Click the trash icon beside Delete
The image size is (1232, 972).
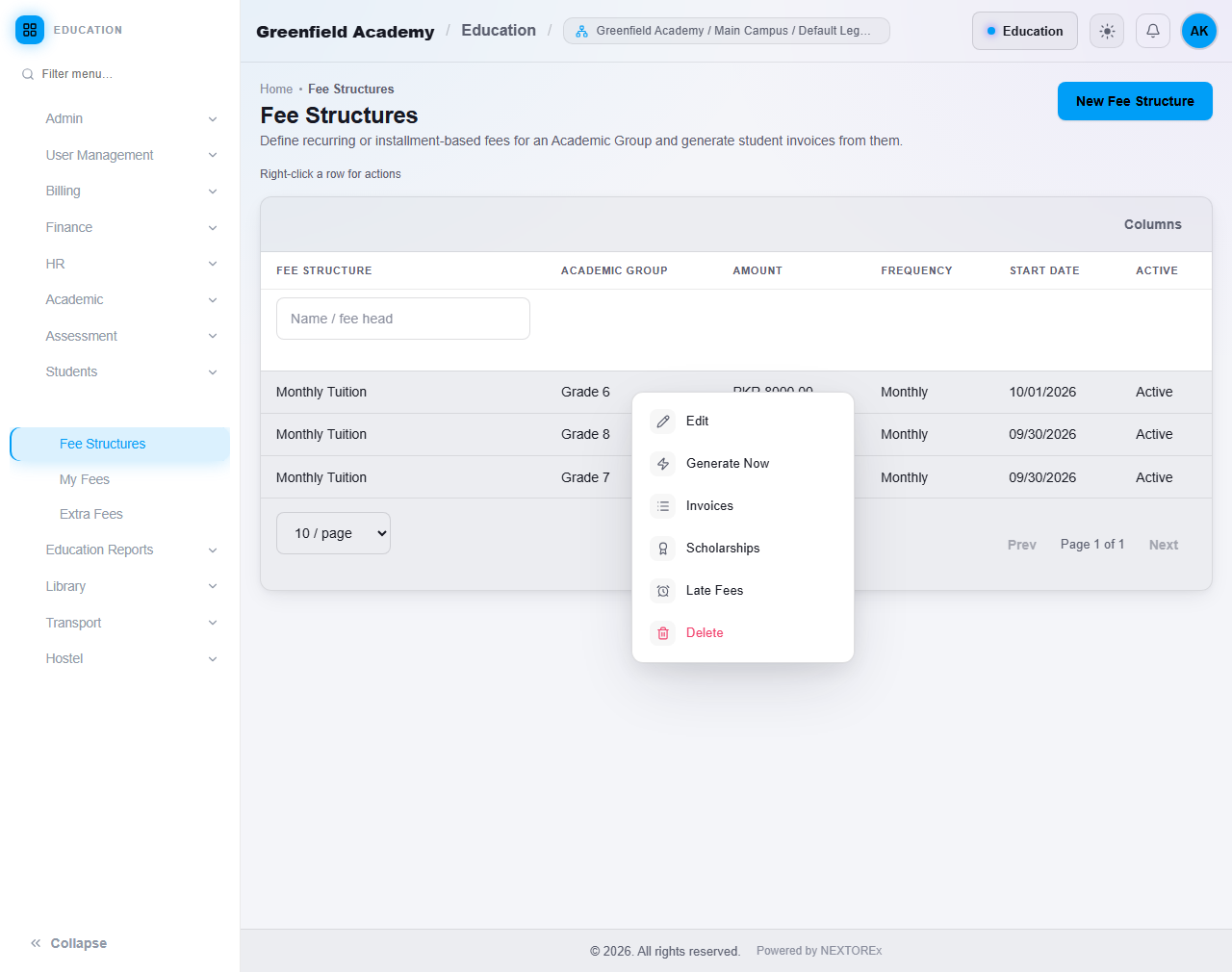coord(663,633)
